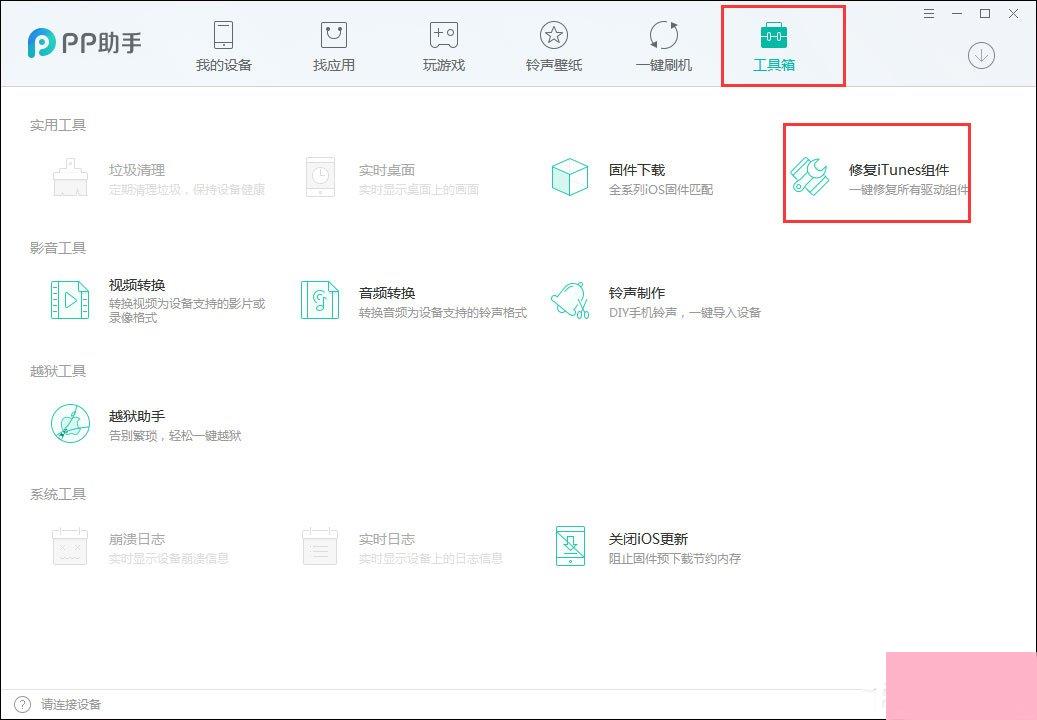This screenshot has height=720, width=1037.
Task: Click 全系列iOS固件匹配 description
Action: [x=661, y=190]
